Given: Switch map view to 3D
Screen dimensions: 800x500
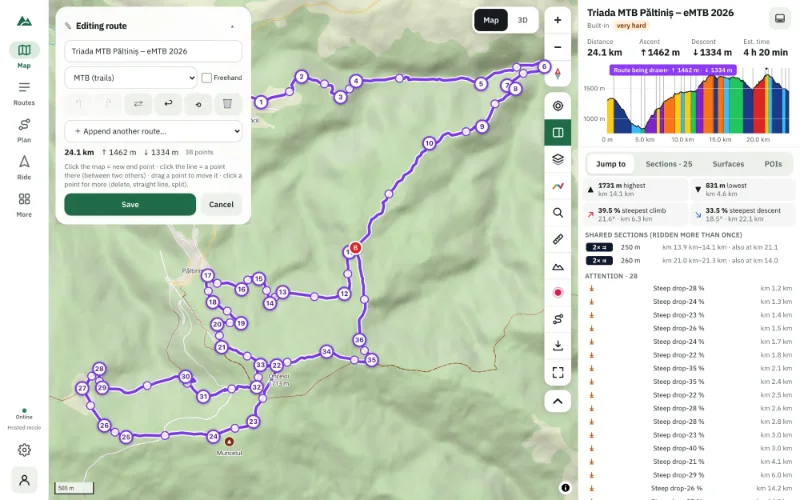Looking at the screenshot, I should click(x=522, y=20).
